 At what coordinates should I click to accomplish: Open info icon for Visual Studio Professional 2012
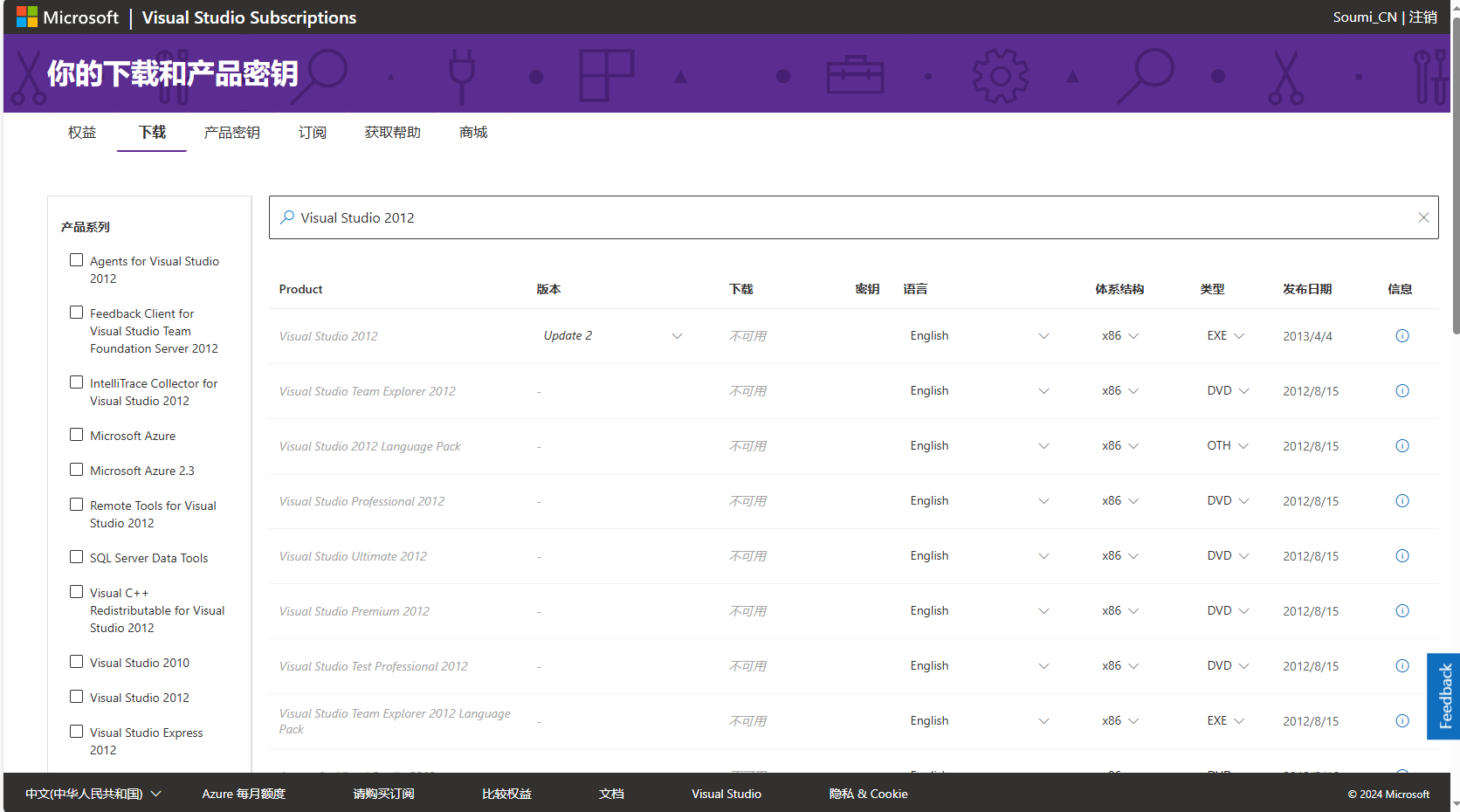[x=1402, y=501]
